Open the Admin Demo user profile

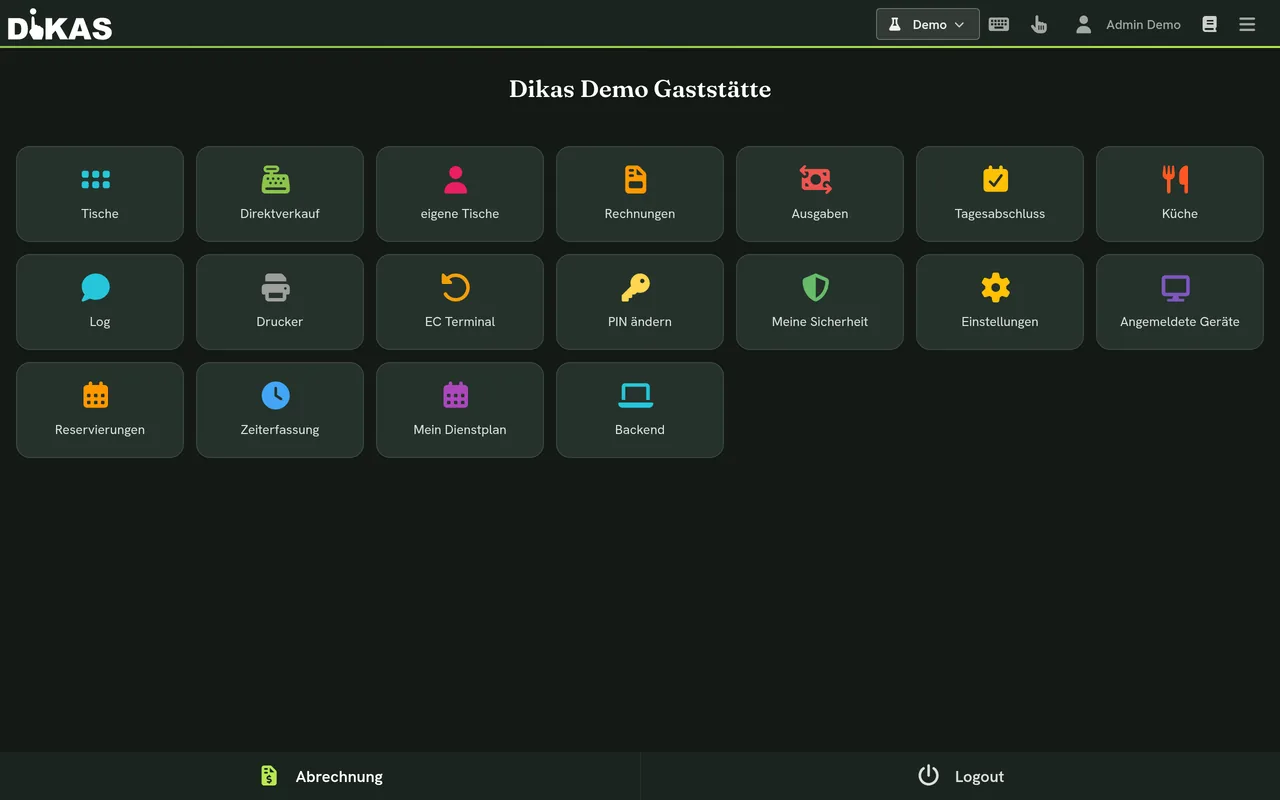[x=1128, y=24]
